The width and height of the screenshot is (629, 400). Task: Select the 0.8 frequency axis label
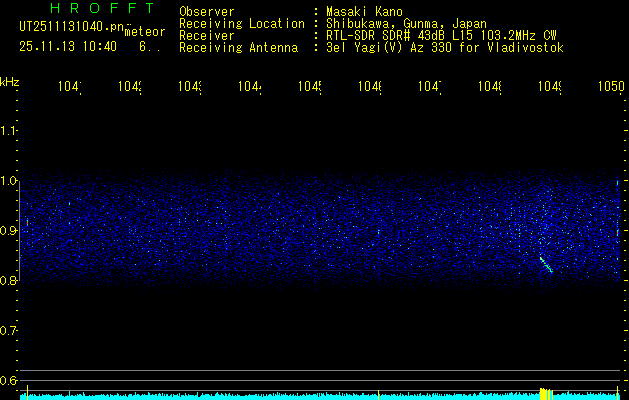(x=9, y=281)
